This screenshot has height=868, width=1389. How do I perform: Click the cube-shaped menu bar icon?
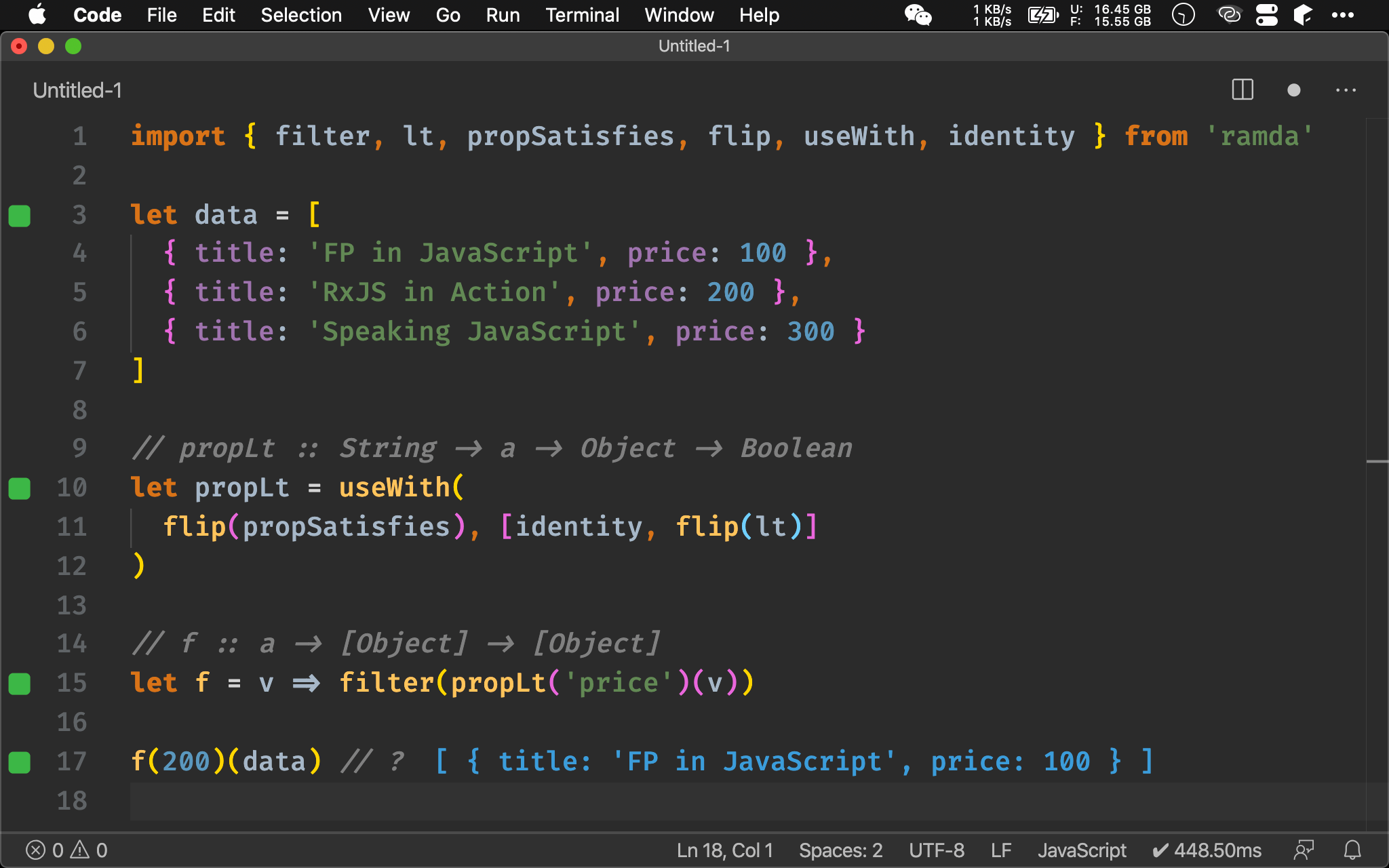(x=1303, y=15)
